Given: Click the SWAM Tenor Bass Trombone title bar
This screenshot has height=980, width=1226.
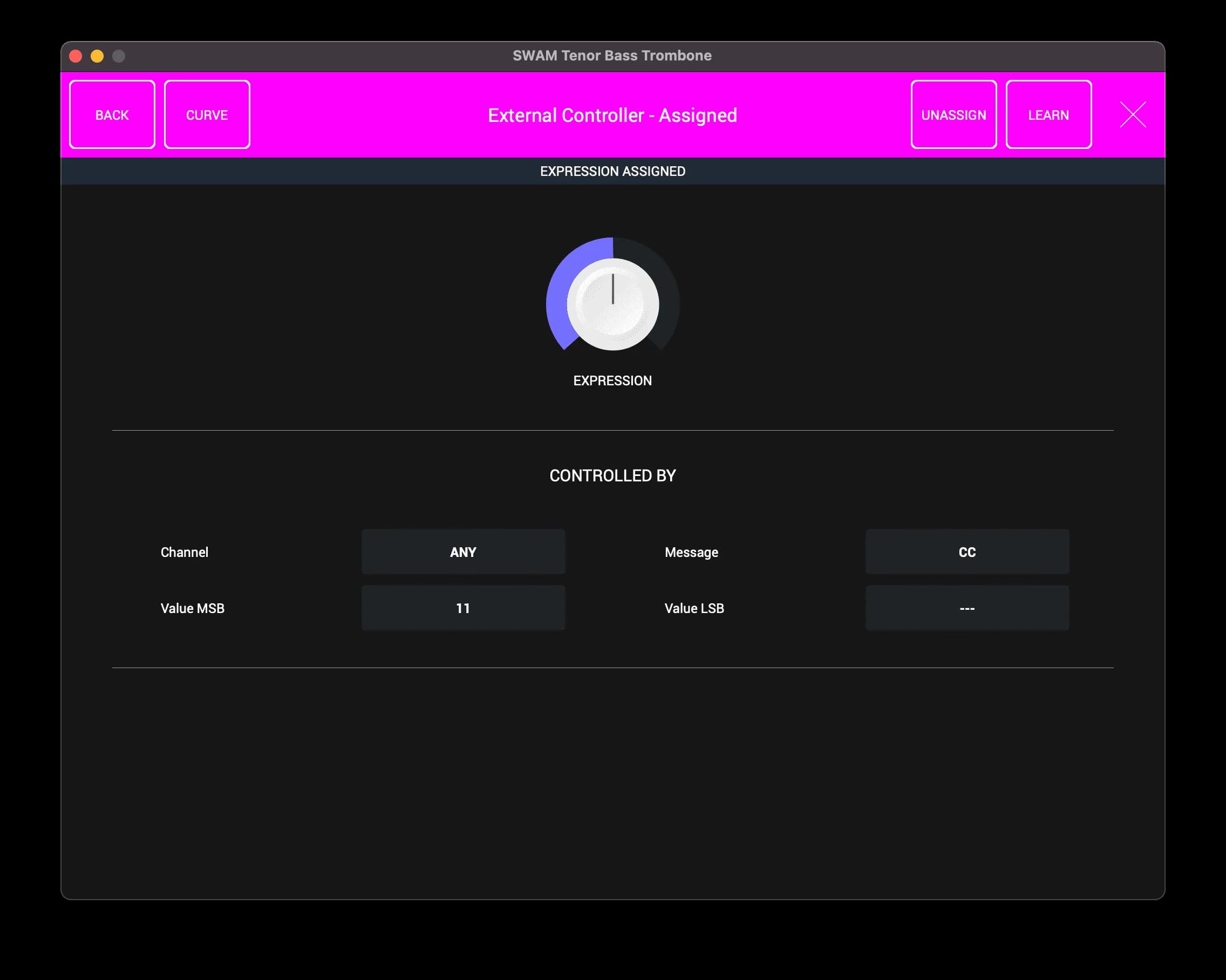Looking at the screenshot, I should pyautogui.click(x=612, y=56).
